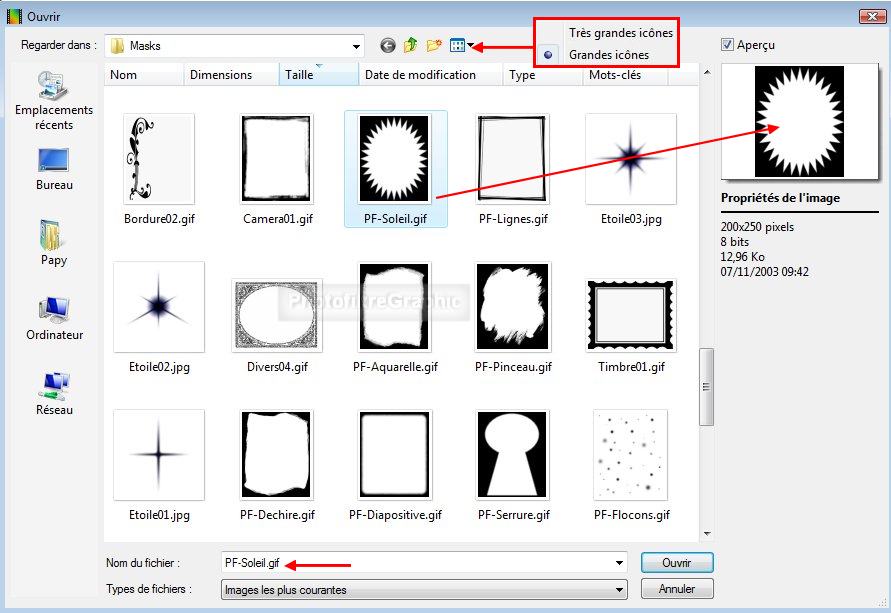Toggle the Aperçu checkbox
The image size is (891, 613).
727,45
